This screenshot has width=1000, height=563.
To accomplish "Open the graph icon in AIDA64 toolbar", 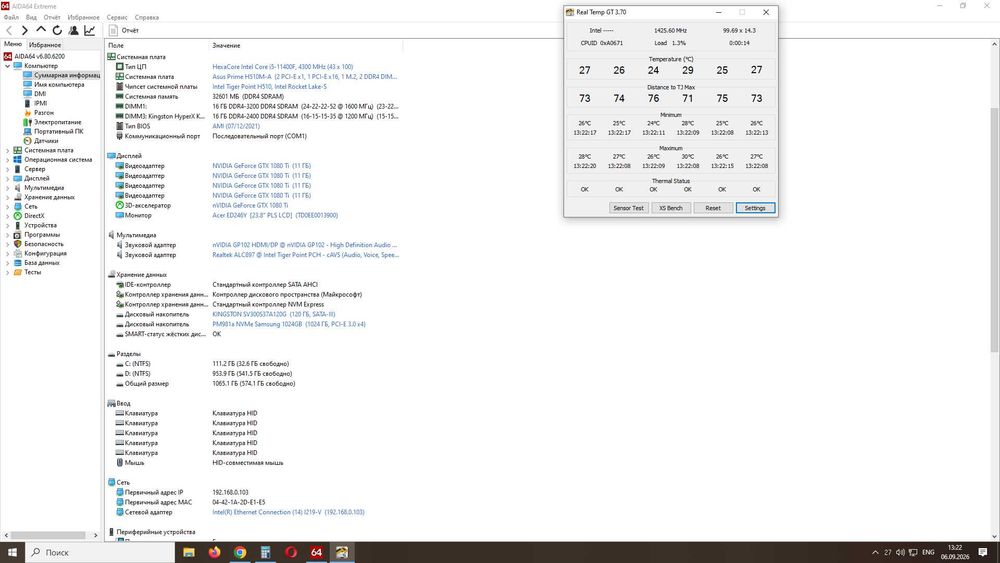I will (90, 30).
